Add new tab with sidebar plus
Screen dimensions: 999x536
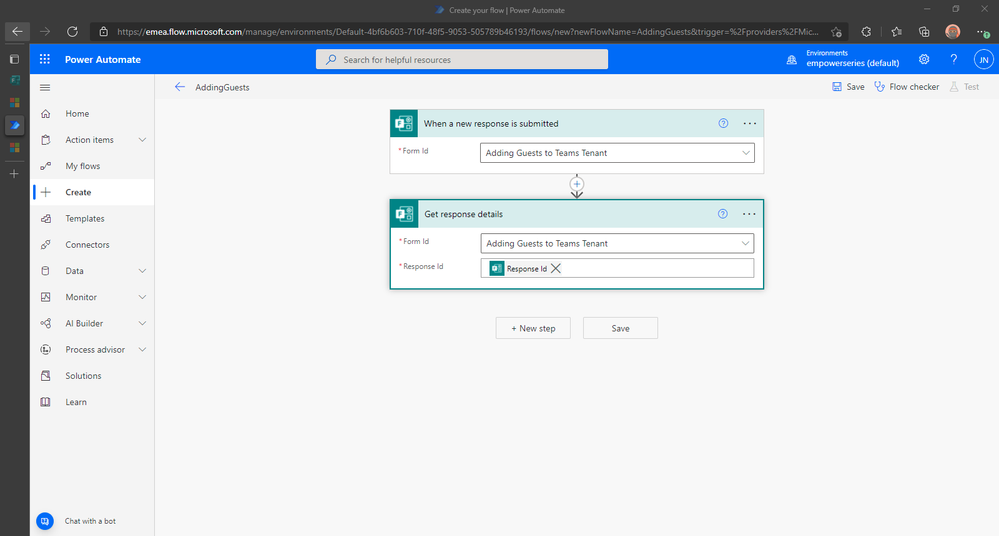click(x=14, y=173)
